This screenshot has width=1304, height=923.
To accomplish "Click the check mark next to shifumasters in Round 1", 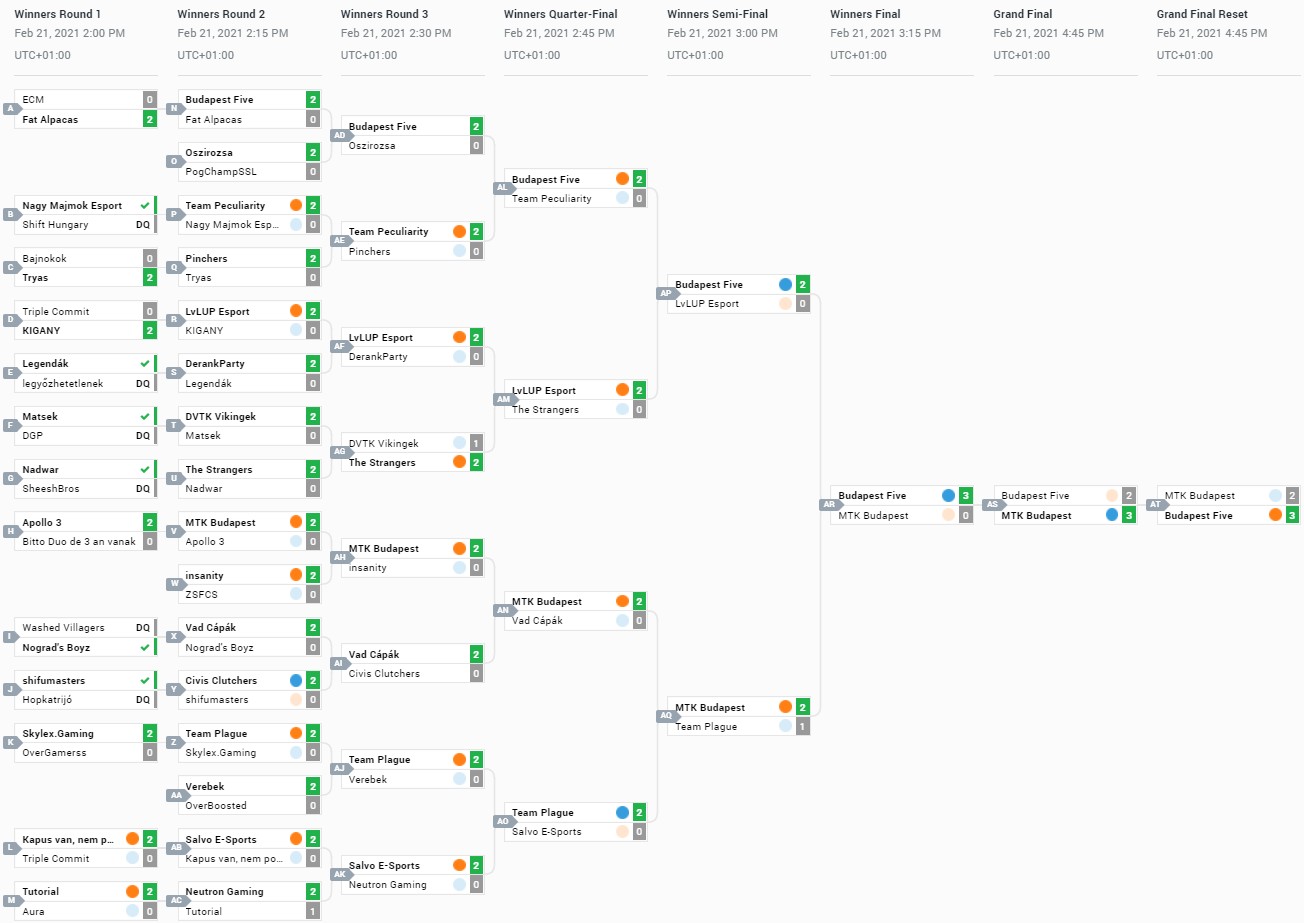I will [x=145, y=680].
